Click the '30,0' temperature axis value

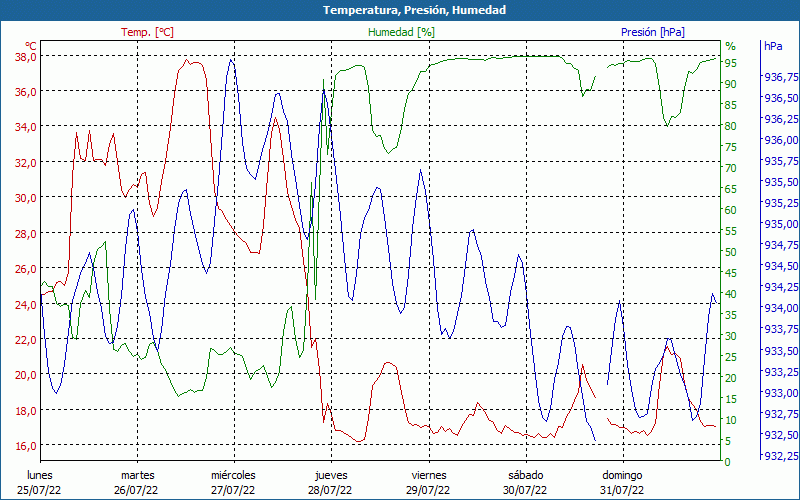(x=26, y=198)
